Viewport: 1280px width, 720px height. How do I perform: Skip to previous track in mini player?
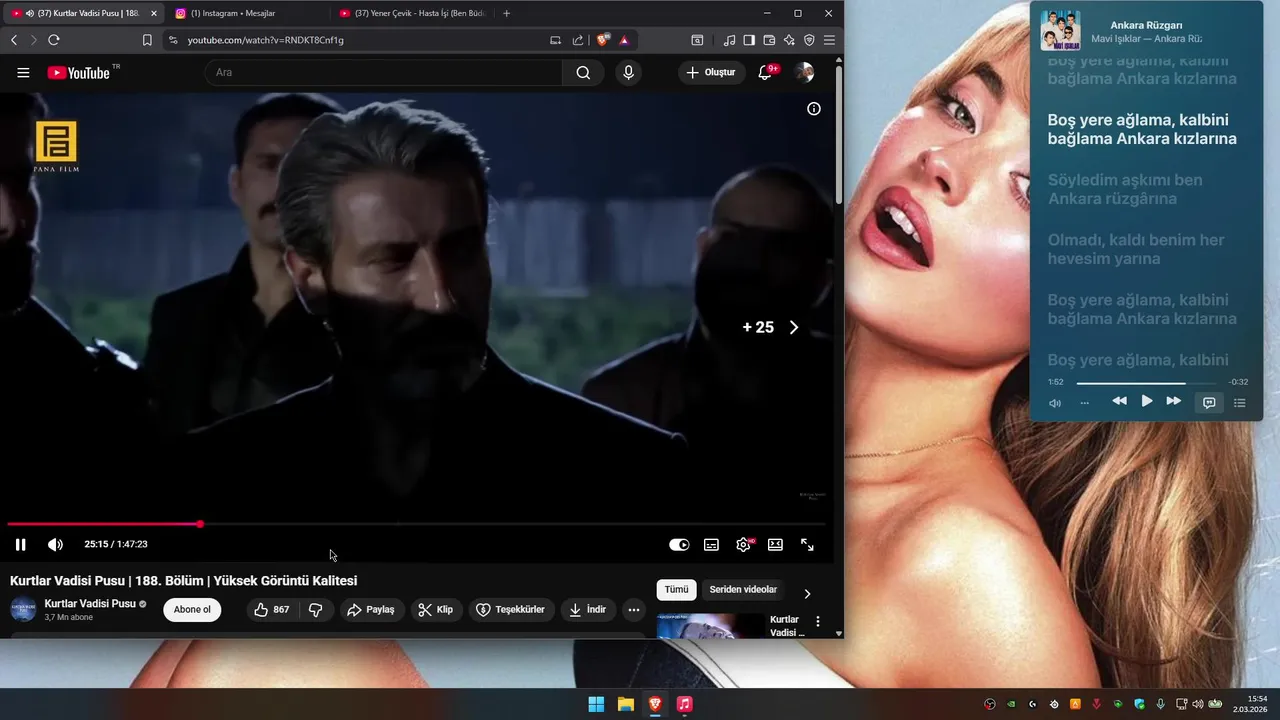[1119, 401]
